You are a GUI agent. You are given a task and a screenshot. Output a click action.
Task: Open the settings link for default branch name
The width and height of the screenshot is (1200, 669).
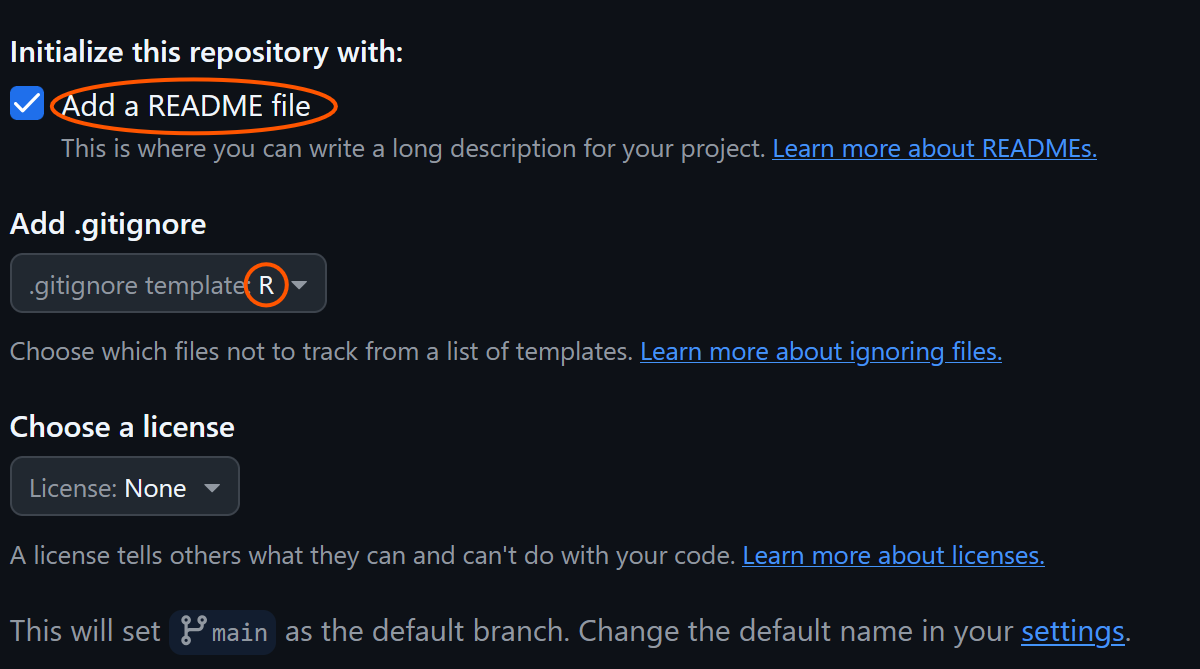(x=1072, y=632)
